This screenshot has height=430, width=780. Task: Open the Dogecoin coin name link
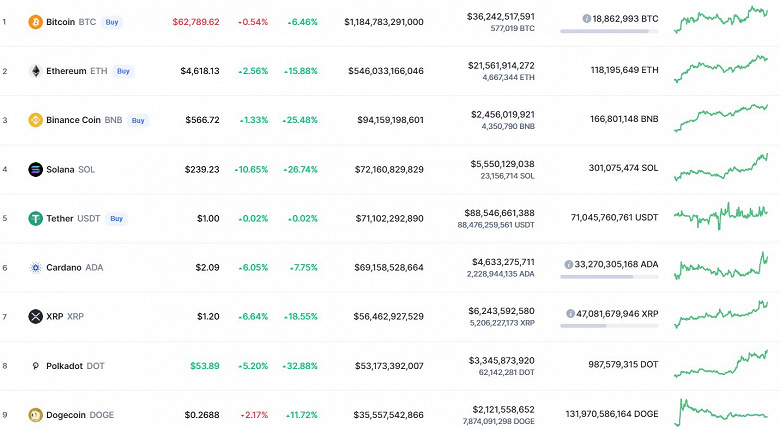tap(66, 415)
